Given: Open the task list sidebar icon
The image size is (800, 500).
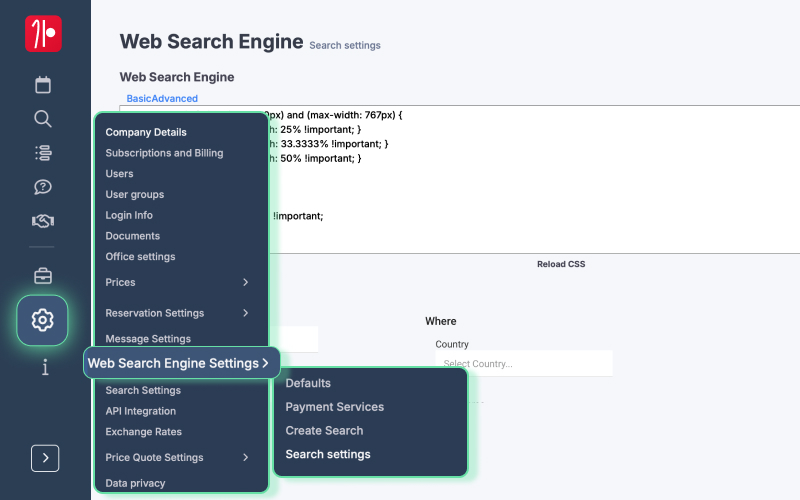Looking at the screenshot, I should (43, 153).
